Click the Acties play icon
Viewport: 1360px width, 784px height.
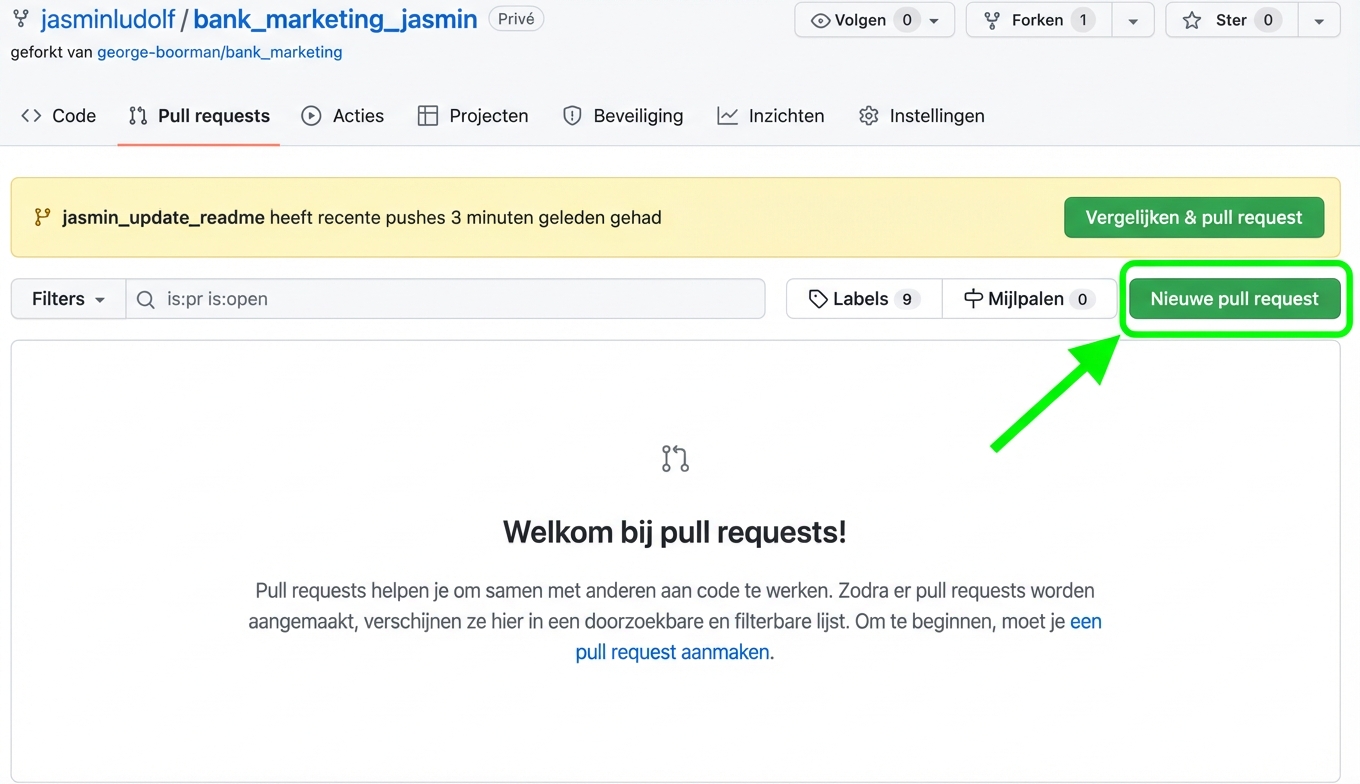(311, 115)
